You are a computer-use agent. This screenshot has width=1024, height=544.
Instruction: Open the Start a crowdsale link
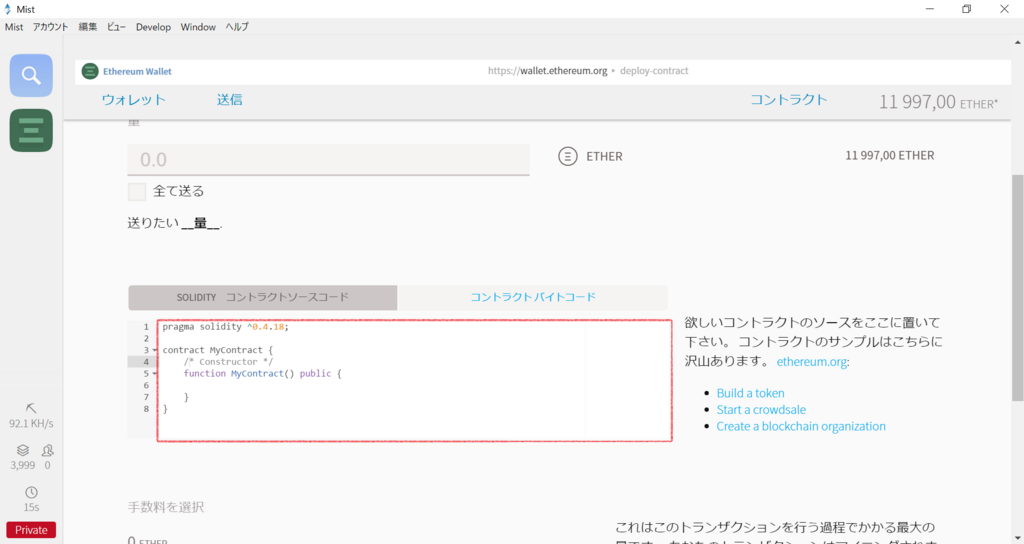[761, 409]
